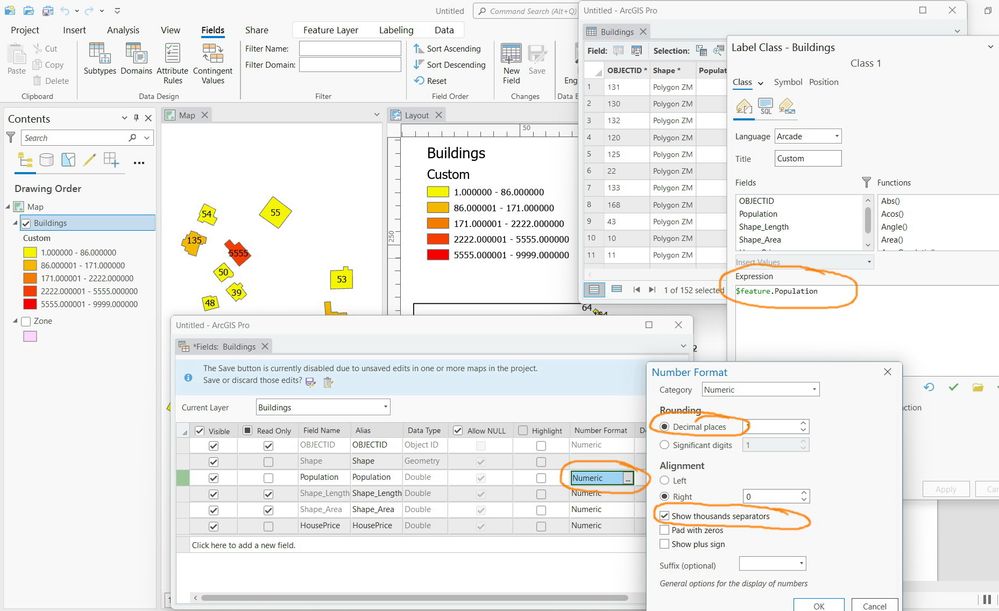Click the SQL query icon in Label Class
Screen dimensions: 999x611
coord(765,106)
